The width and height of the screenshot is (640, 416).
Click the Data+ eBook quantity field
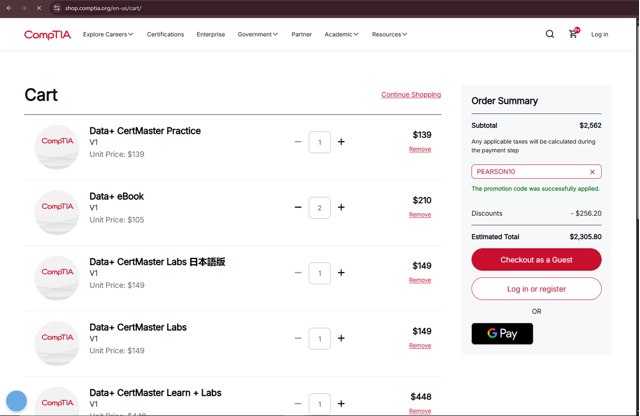point(320,208)
